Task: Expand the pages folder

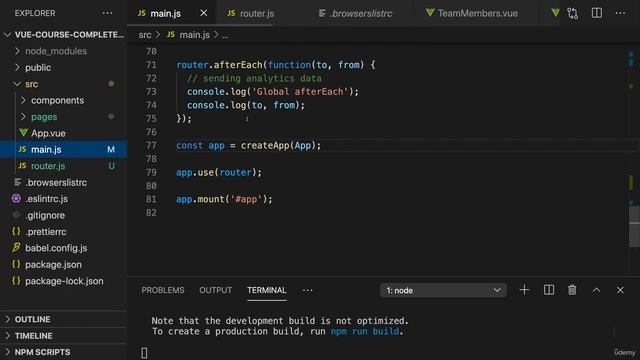Action: [x=64, y=116]
